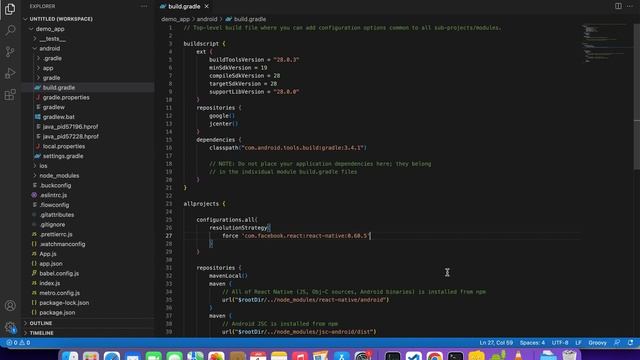Change language mode Groovy
The image size is (640, 360).
[598, 342]
